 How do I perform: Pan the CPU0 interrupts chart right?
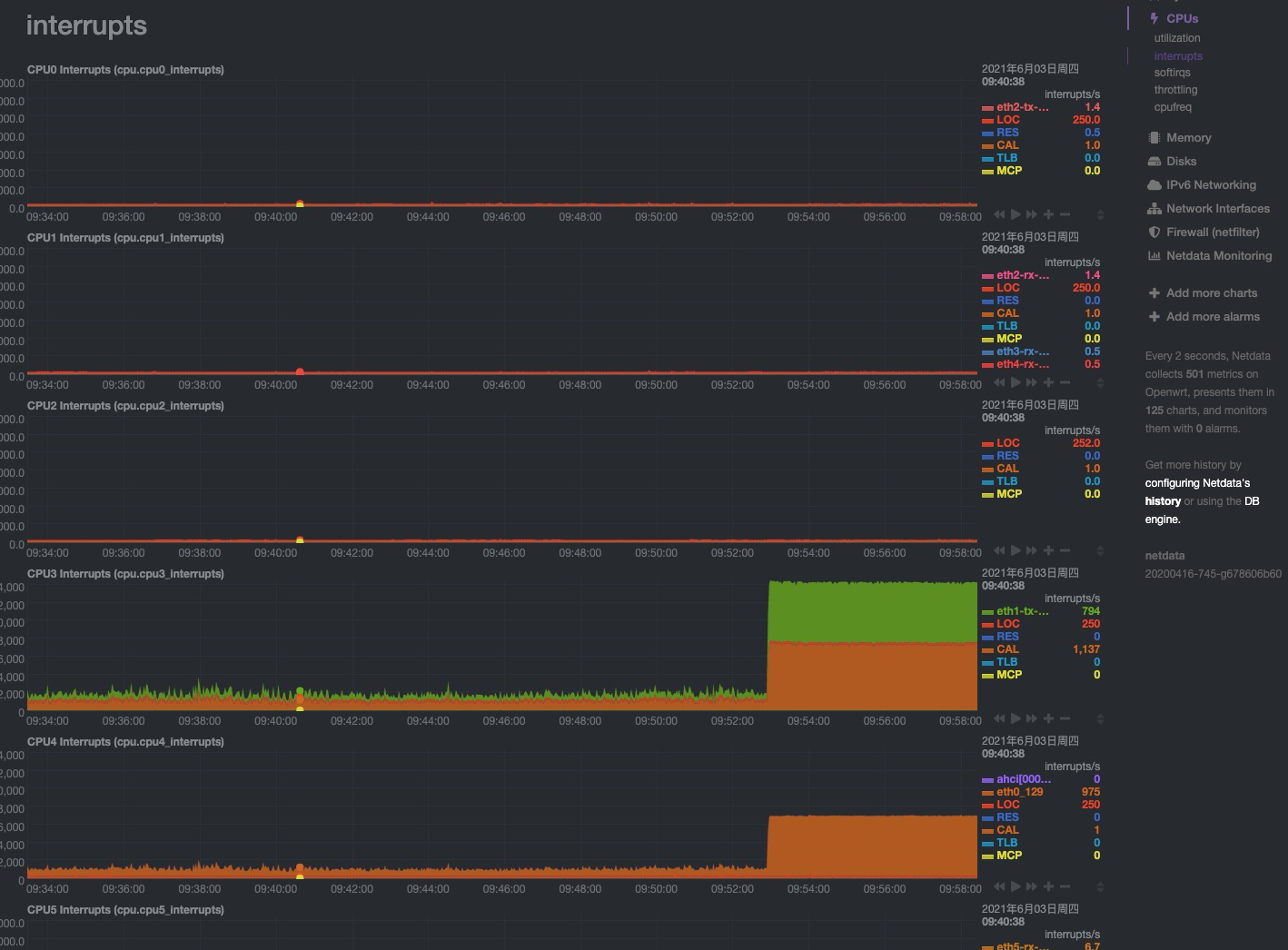(x=1032, y=214)
